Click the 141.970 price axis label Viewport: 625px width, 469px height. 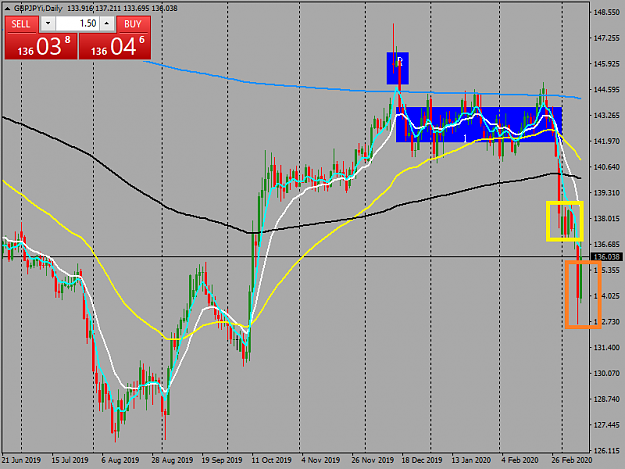(x=607, y=141)
